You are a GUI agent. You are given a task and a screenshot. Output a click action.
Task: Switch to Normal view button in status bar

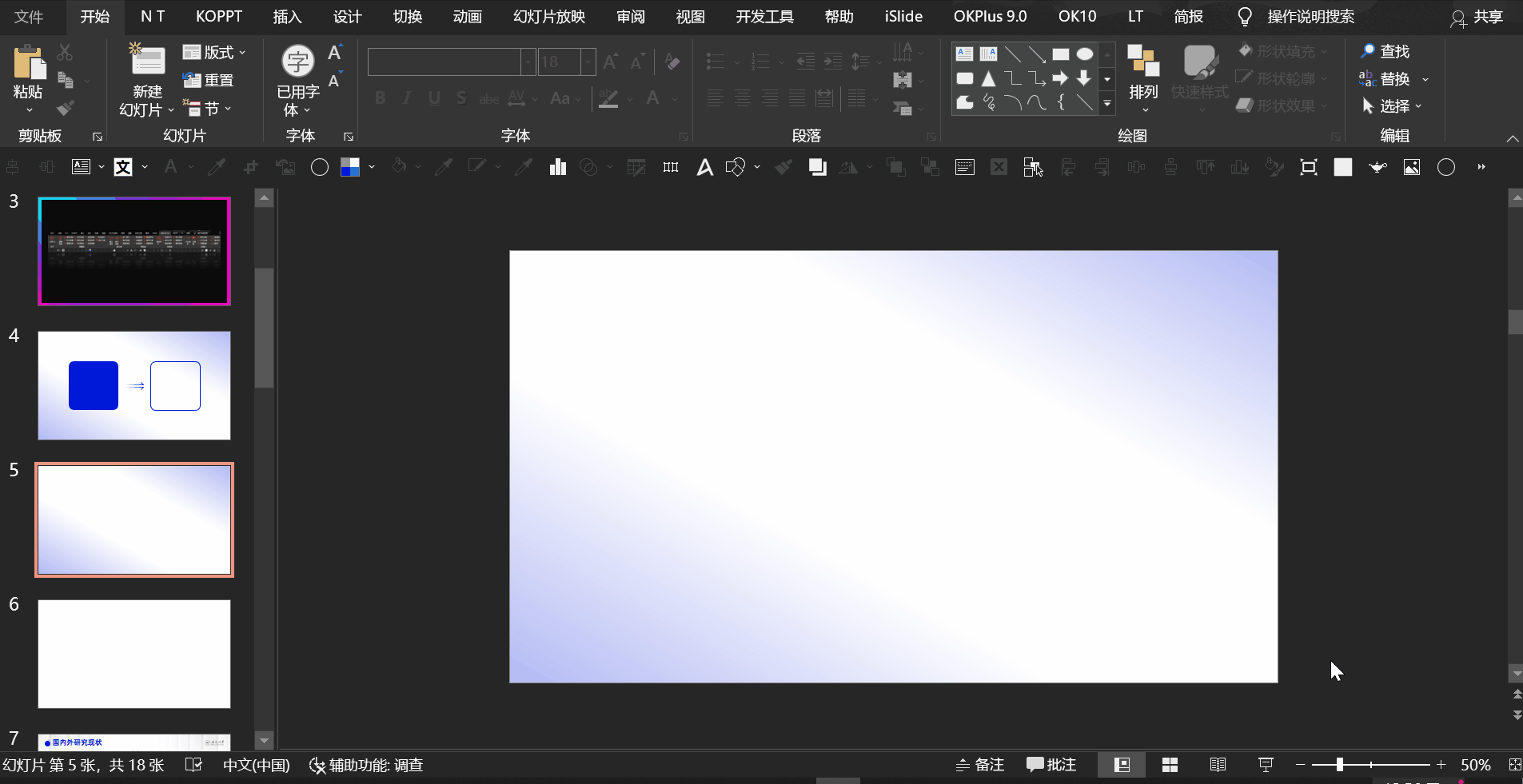1122,765
